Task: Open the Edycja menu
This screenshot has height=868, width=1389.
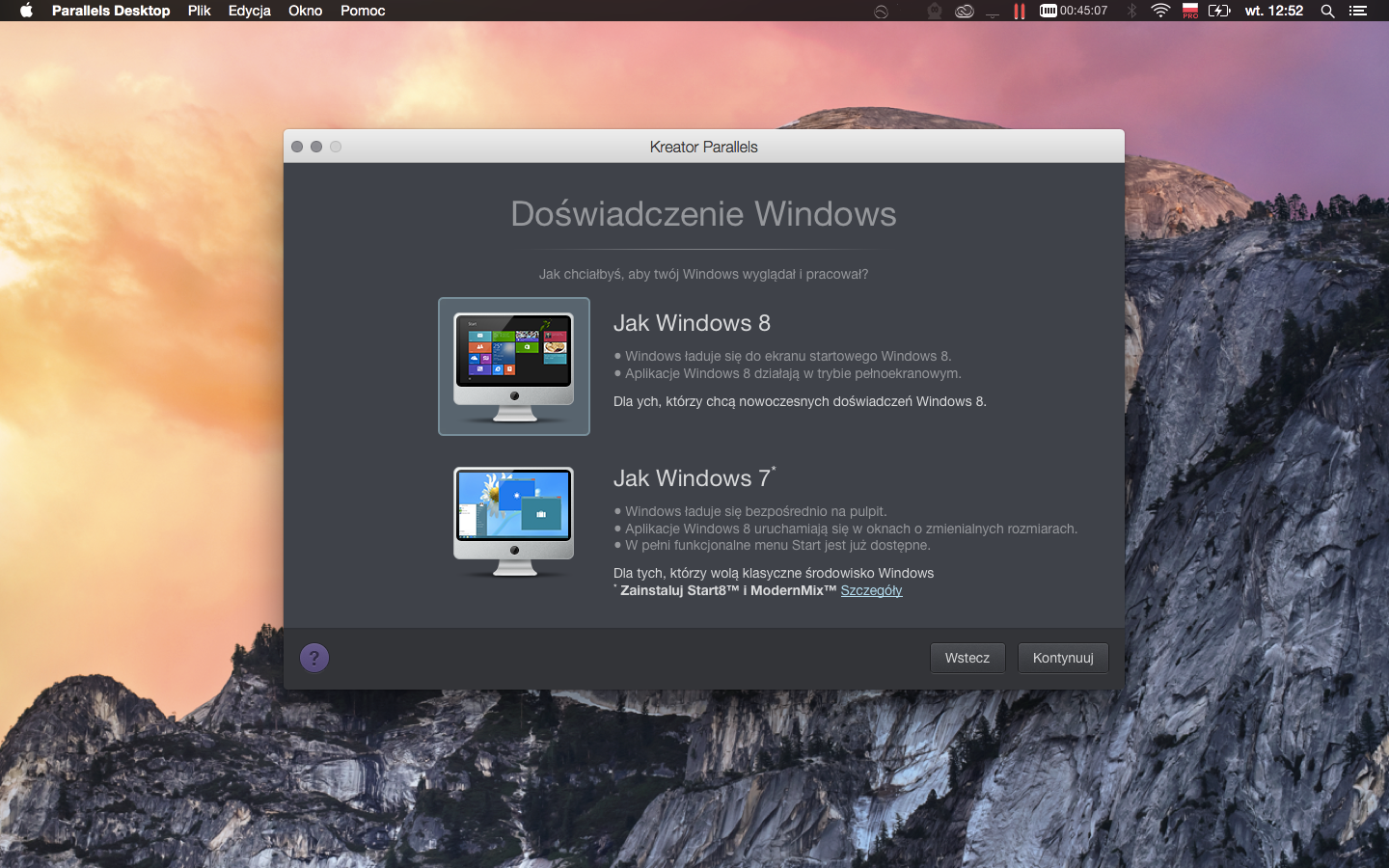Action: click(250, 11)
